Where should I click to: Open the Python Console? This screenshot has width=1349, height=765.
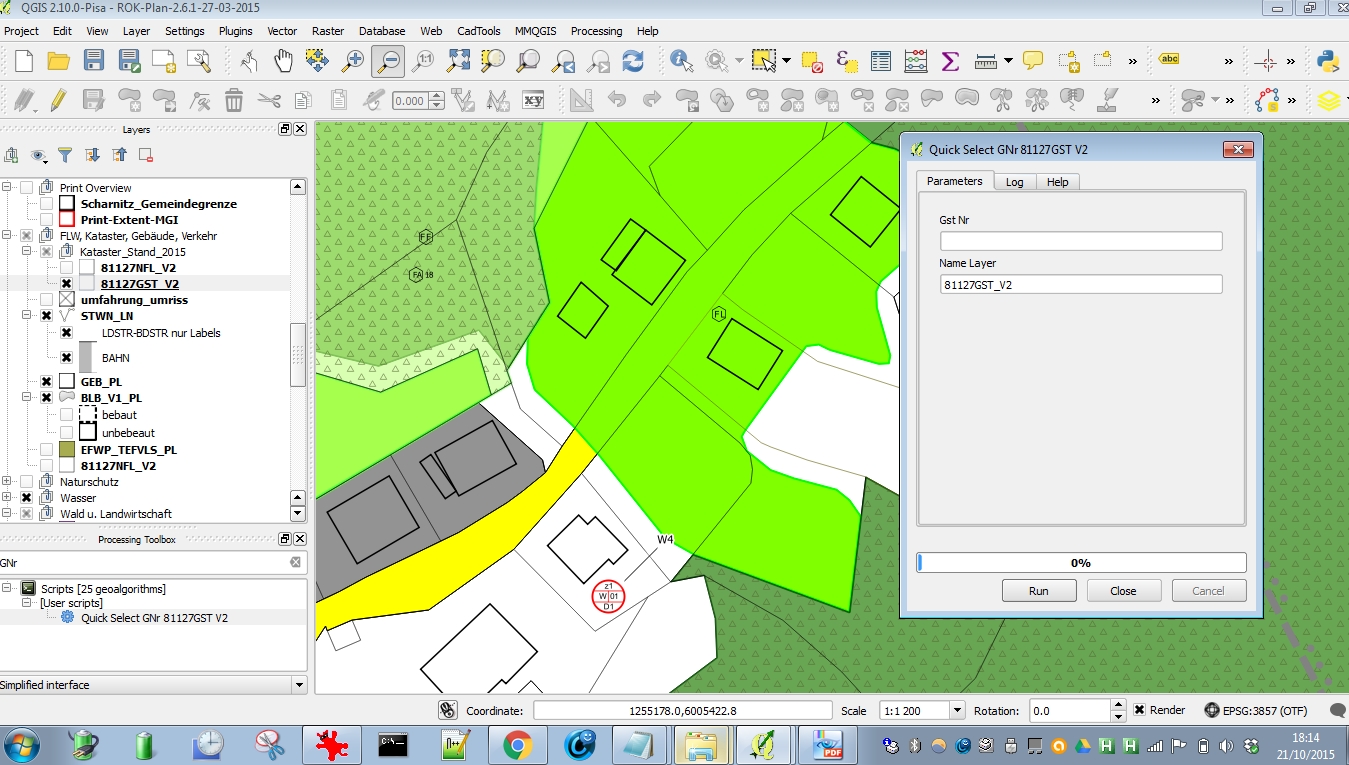(x=1329, y=60)
